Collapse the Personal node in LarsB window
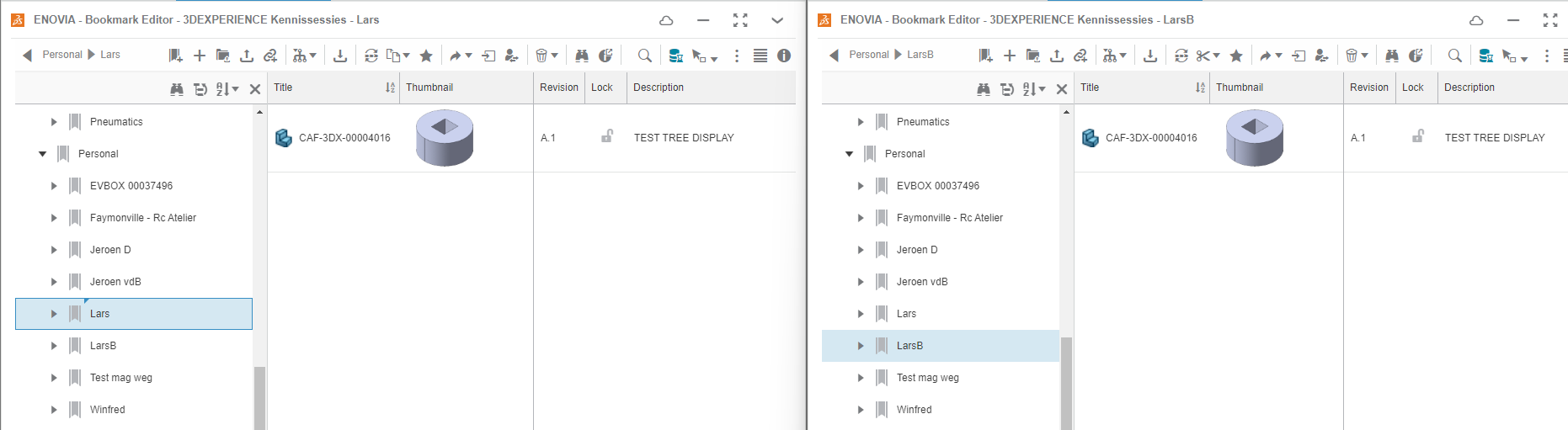 (x=849, y=154)
